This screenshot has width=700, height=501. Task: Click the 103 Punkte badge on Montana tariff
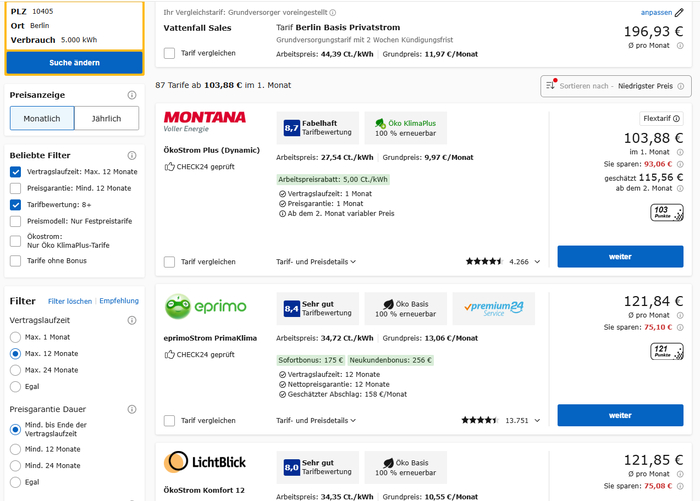coord(666,212)
